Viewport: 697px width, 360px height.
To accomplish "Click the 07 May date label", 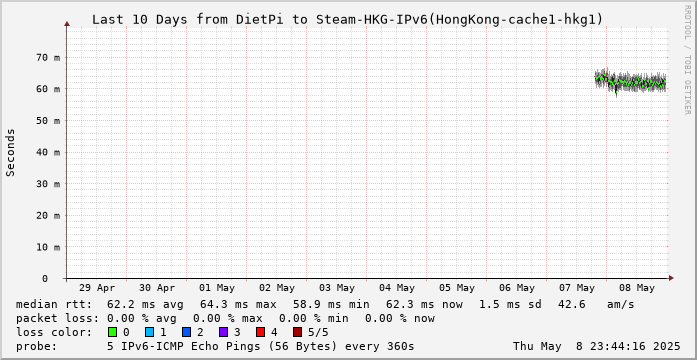I will pyautogui.click(x=577, y=288).
